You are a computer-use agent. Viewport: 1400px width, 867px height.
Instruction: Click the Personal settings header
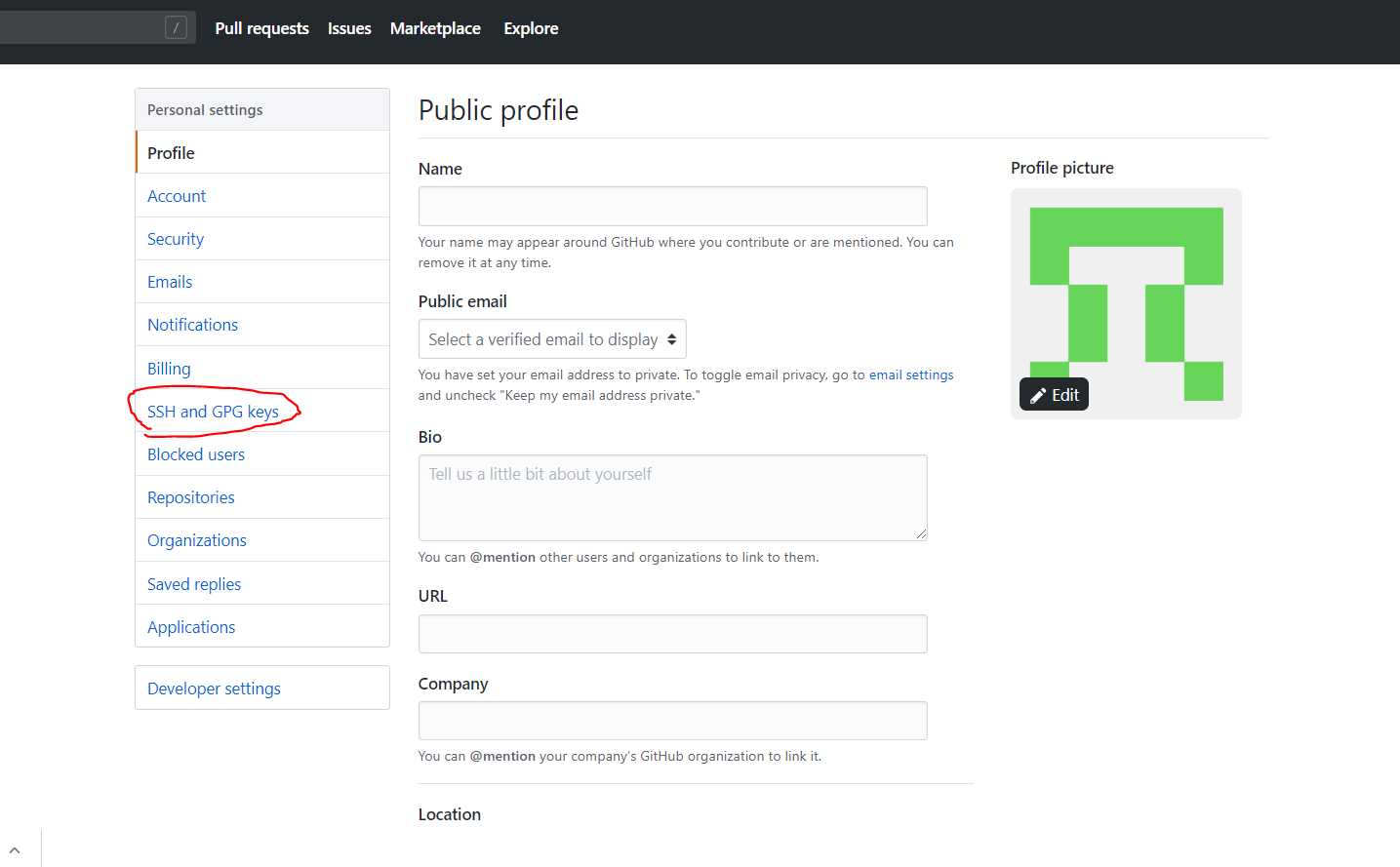pos(262,109)
